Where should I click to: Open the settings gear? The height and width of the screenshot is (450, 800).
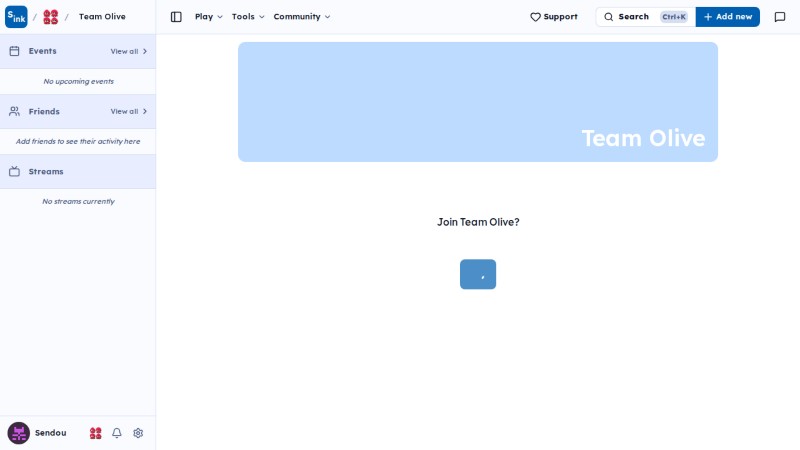click(138, 433)
